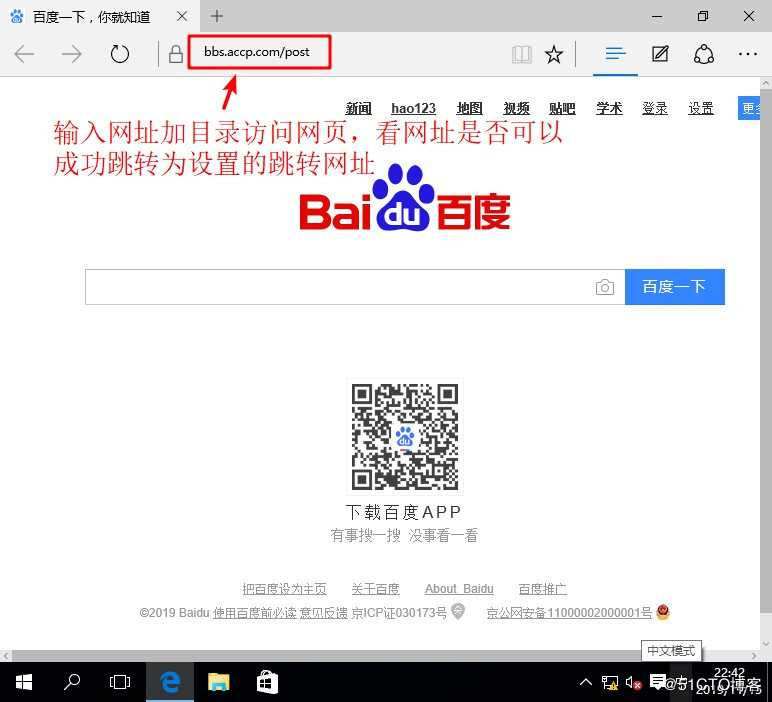Image resolution: width=772 pixels, height=702 pixels.
Task: Click the blue 更多 button
Action: 749,108
